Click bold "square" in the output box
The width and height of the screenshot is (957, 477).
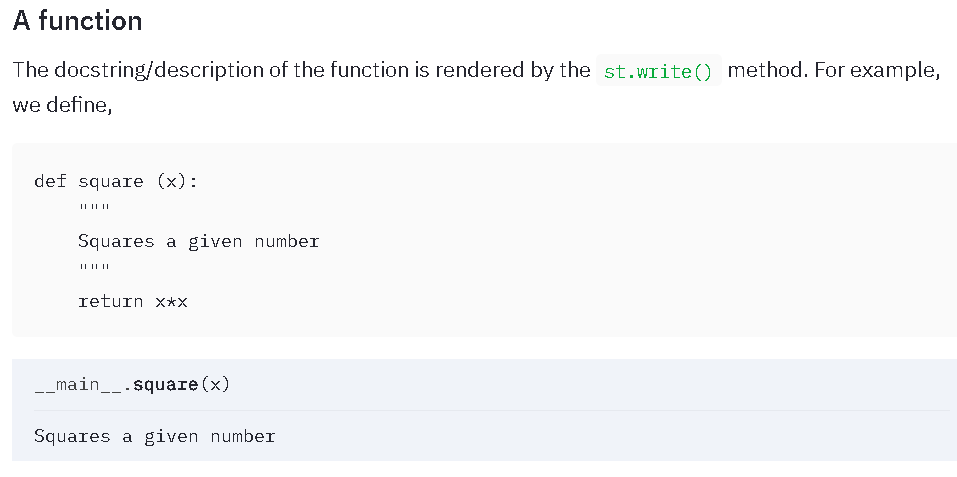[x=165, y=385]
